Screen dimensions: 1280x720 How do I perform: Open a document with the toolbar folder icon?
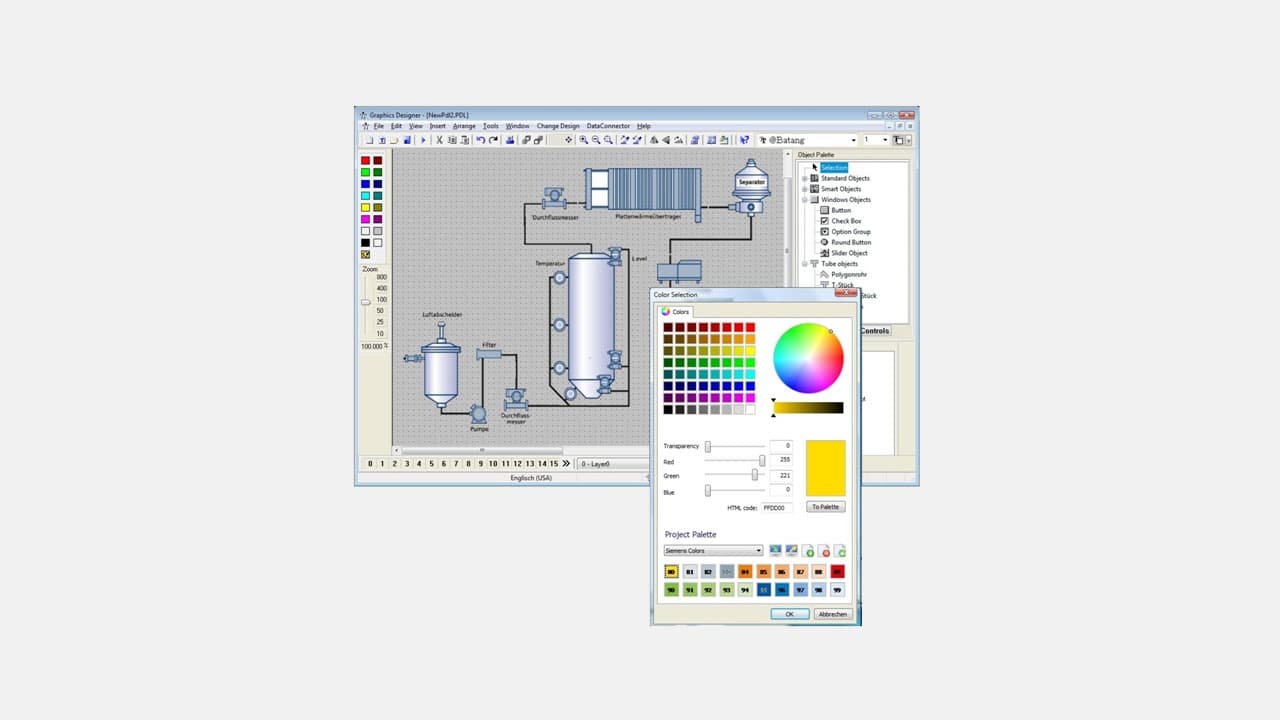(394, 140)
